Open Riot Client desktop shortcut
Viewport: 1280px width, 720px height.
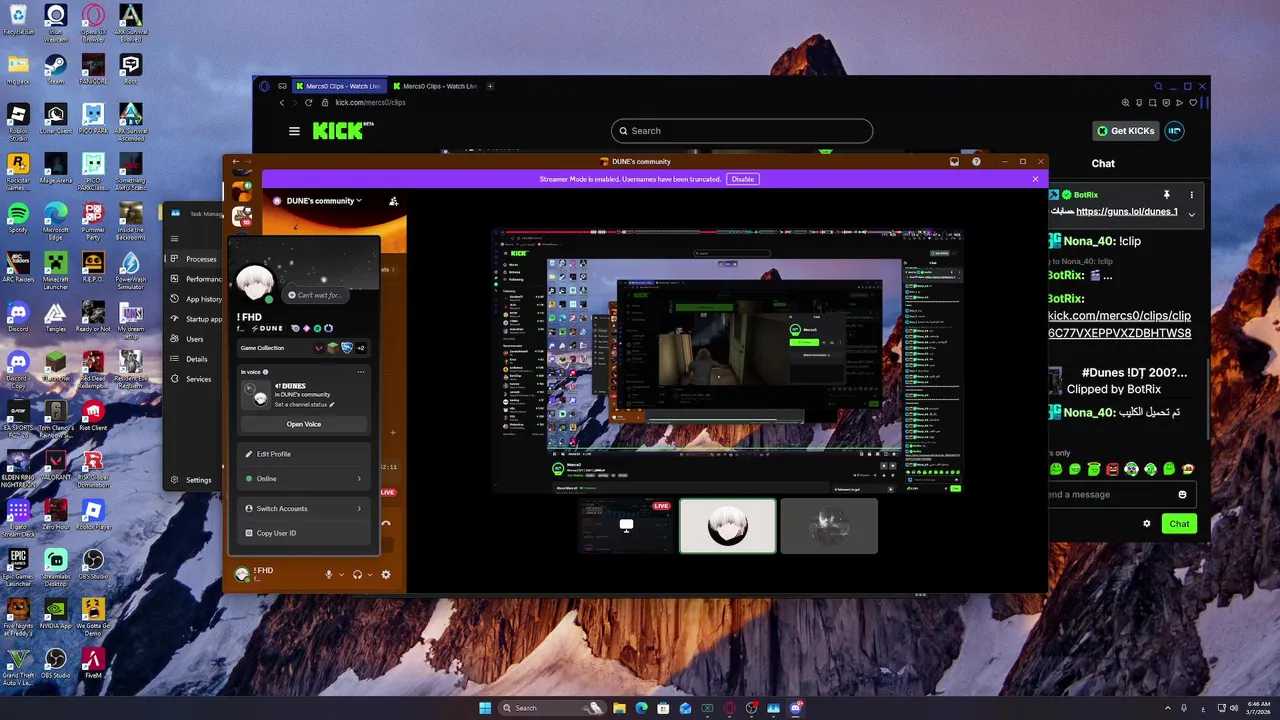[x=93, y=418]
